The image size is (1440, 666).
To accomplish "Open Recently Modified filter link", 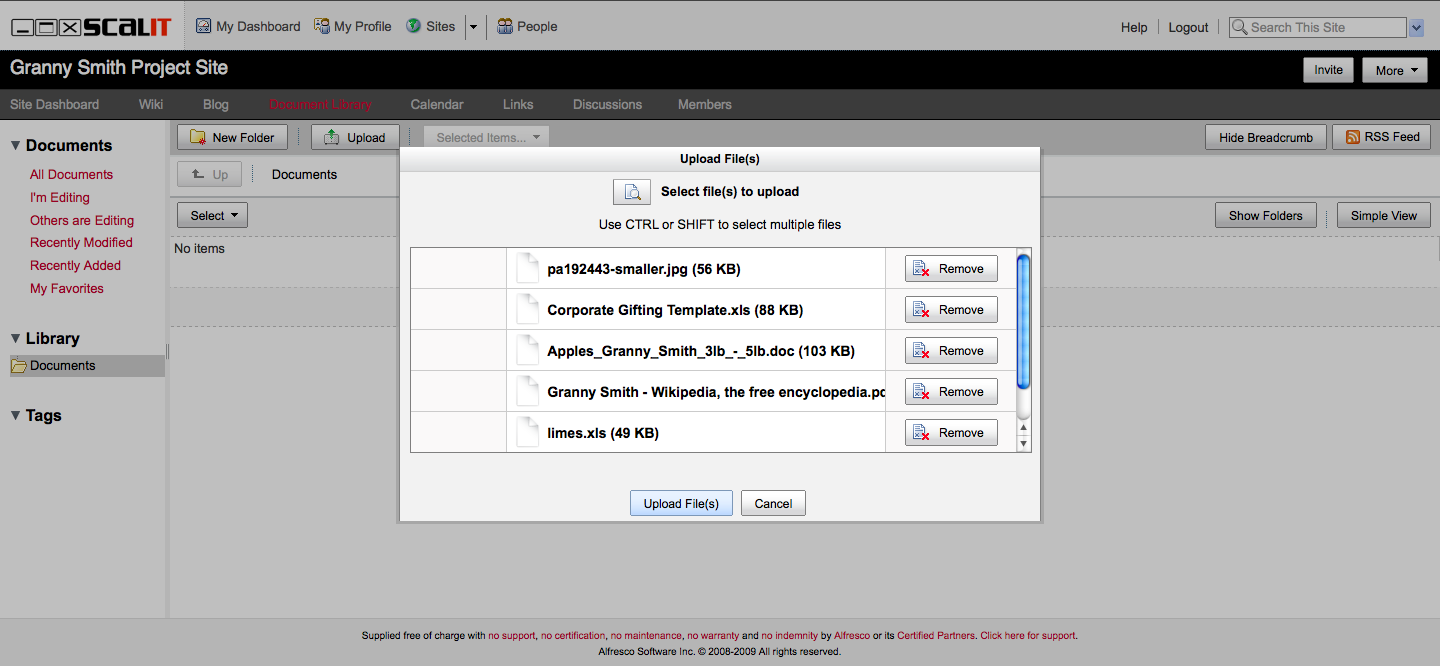I will [81, 242].
